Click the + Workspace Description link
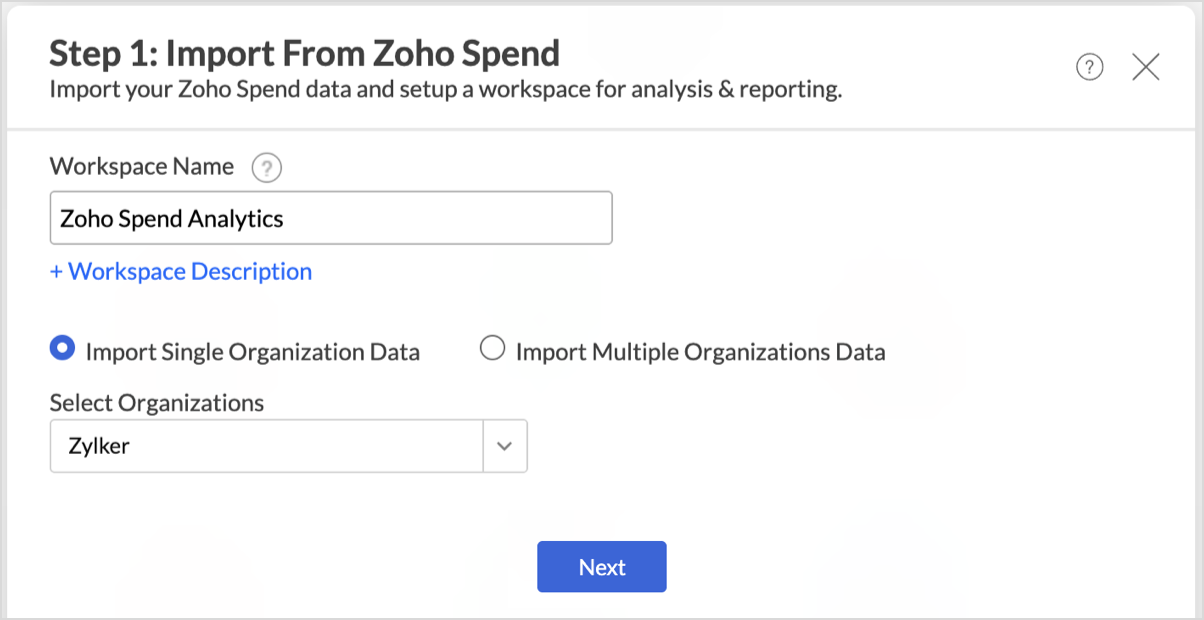Viewport: 1204px width, 620px height. click(x=181, y=271)
